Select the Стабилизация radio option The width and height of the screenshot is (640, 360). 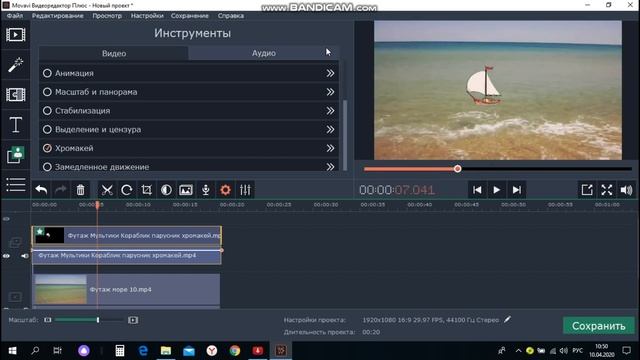tap(47, 111)
